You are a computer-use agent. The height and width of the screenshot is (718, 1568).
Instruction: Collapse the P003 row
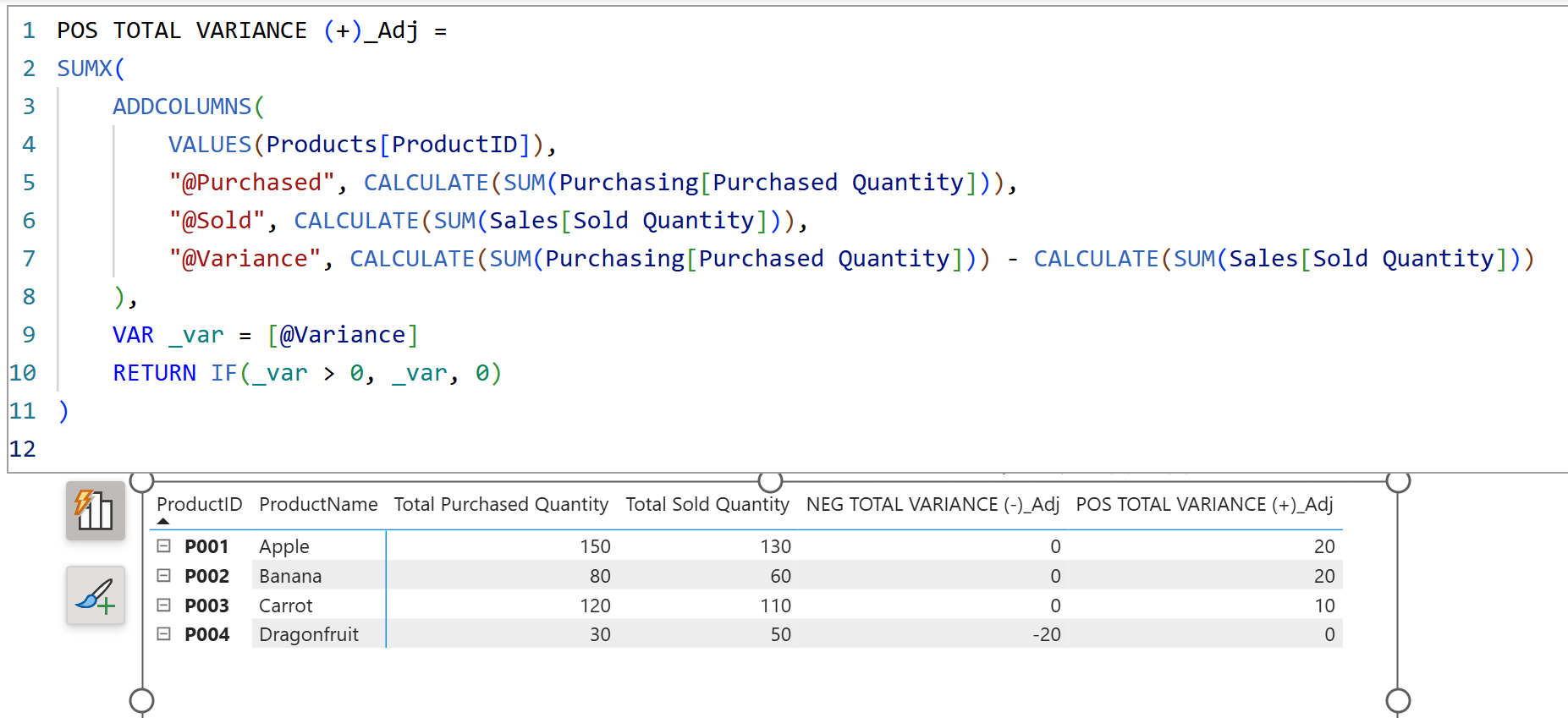(x=164, y=606)
